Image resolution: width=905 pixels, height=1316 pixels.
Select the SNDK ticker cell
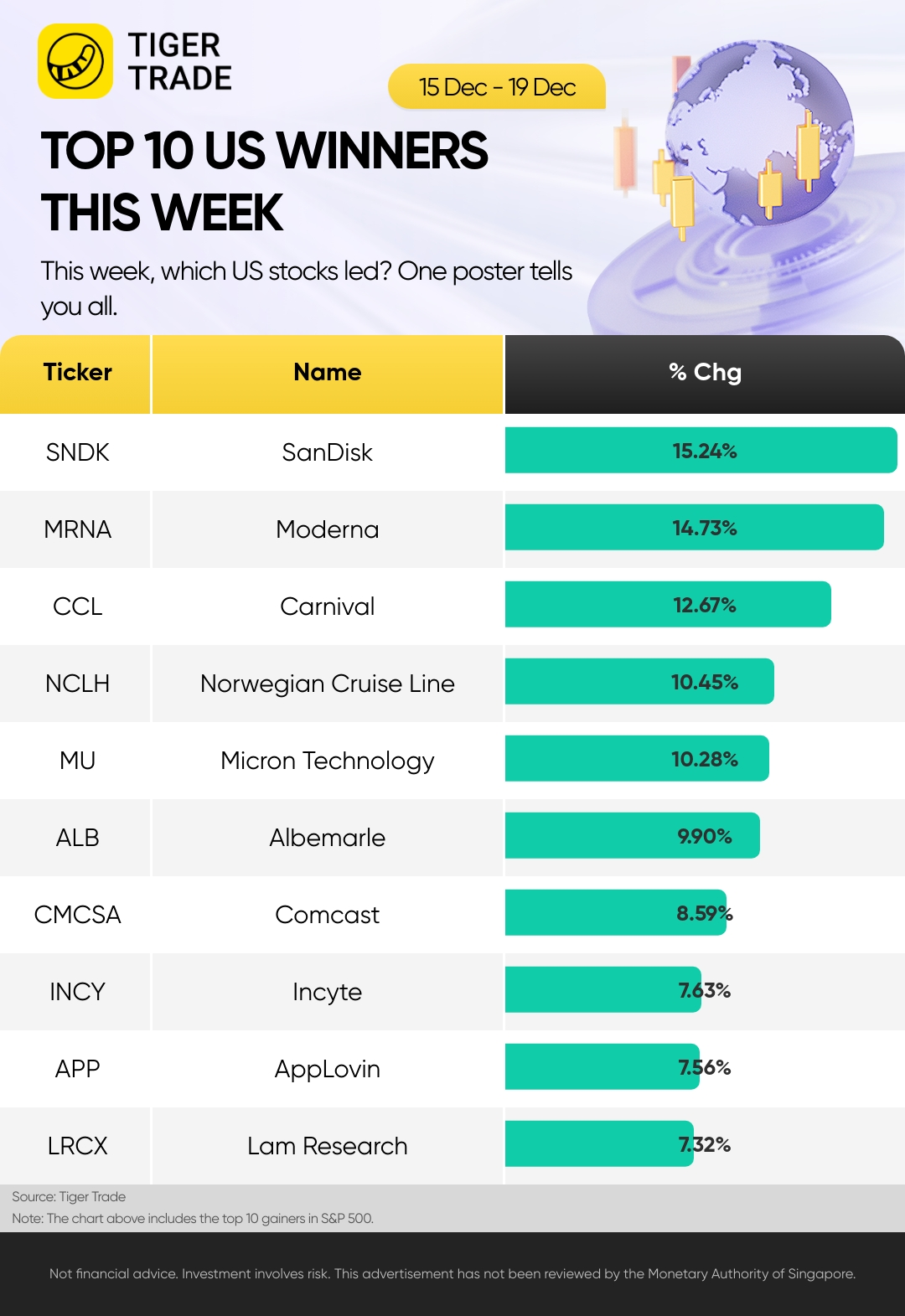coord(77,452)
